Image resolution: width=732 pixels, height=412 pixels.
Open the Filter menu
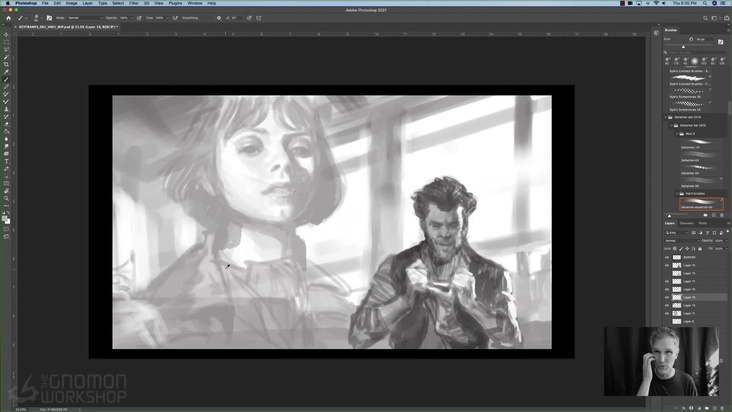click(x=134, y=3)
